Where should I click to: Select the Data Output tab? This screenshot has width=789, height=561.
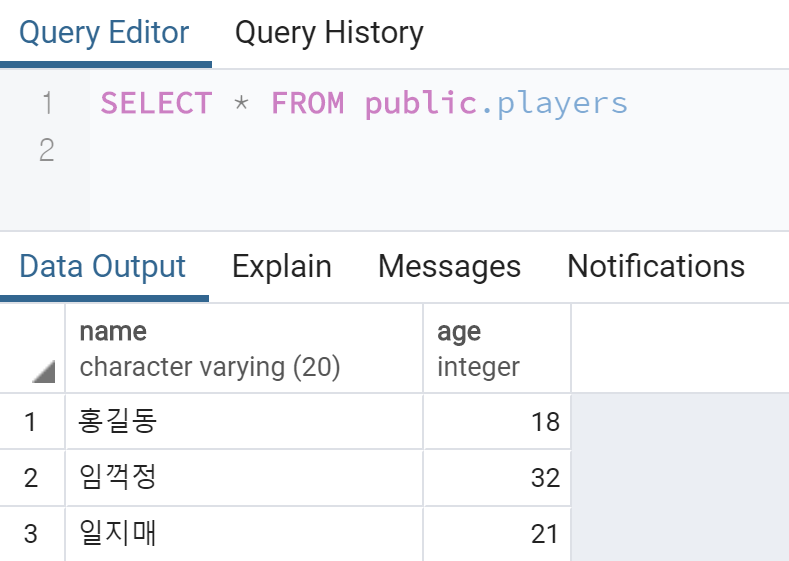click(x=103, y=267)
